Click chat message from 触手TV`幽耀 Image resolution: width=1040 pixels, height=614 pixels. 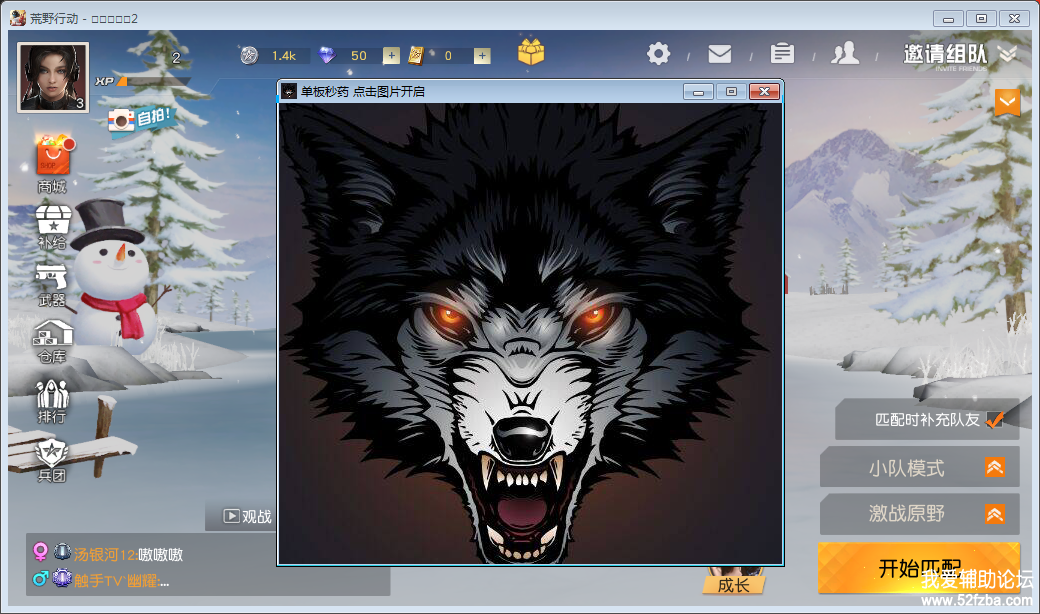click(121, 581)
